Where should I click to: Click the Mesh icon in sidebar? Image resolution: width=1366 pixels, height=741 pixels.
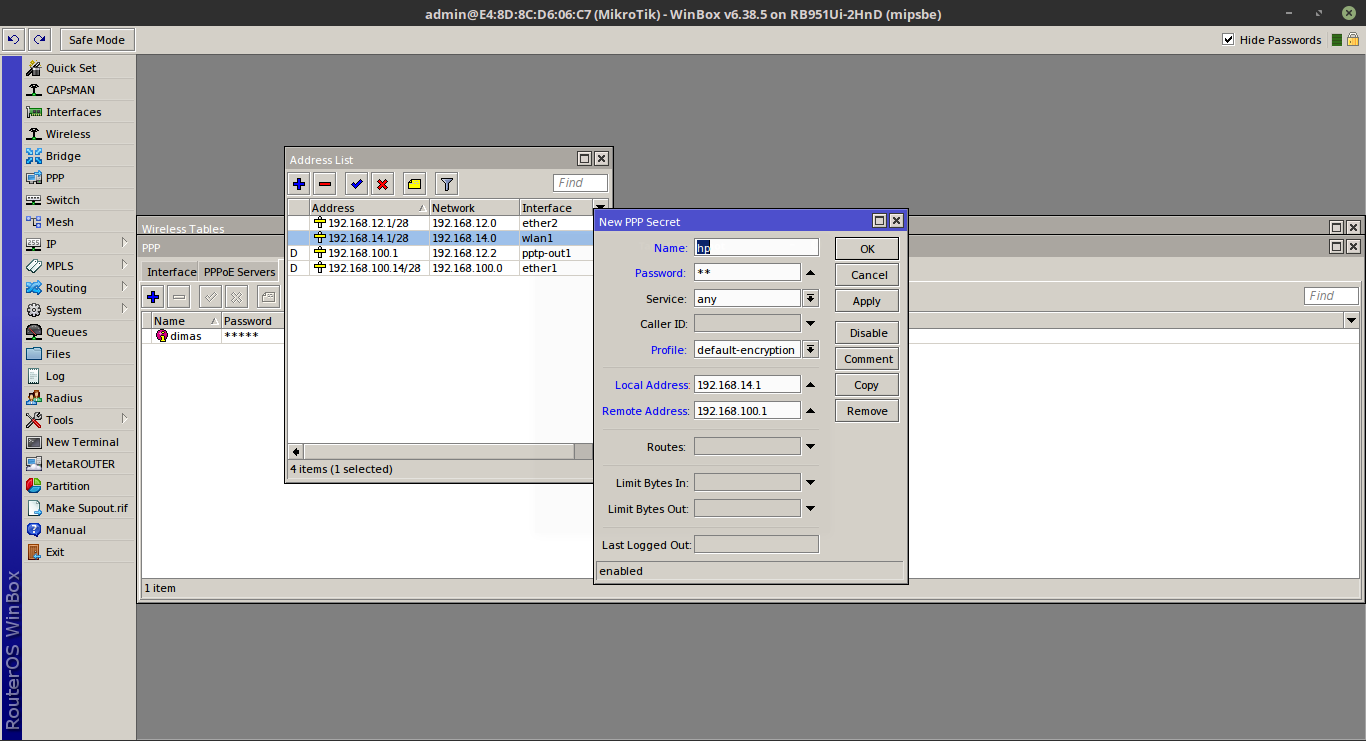pos(34,222)
